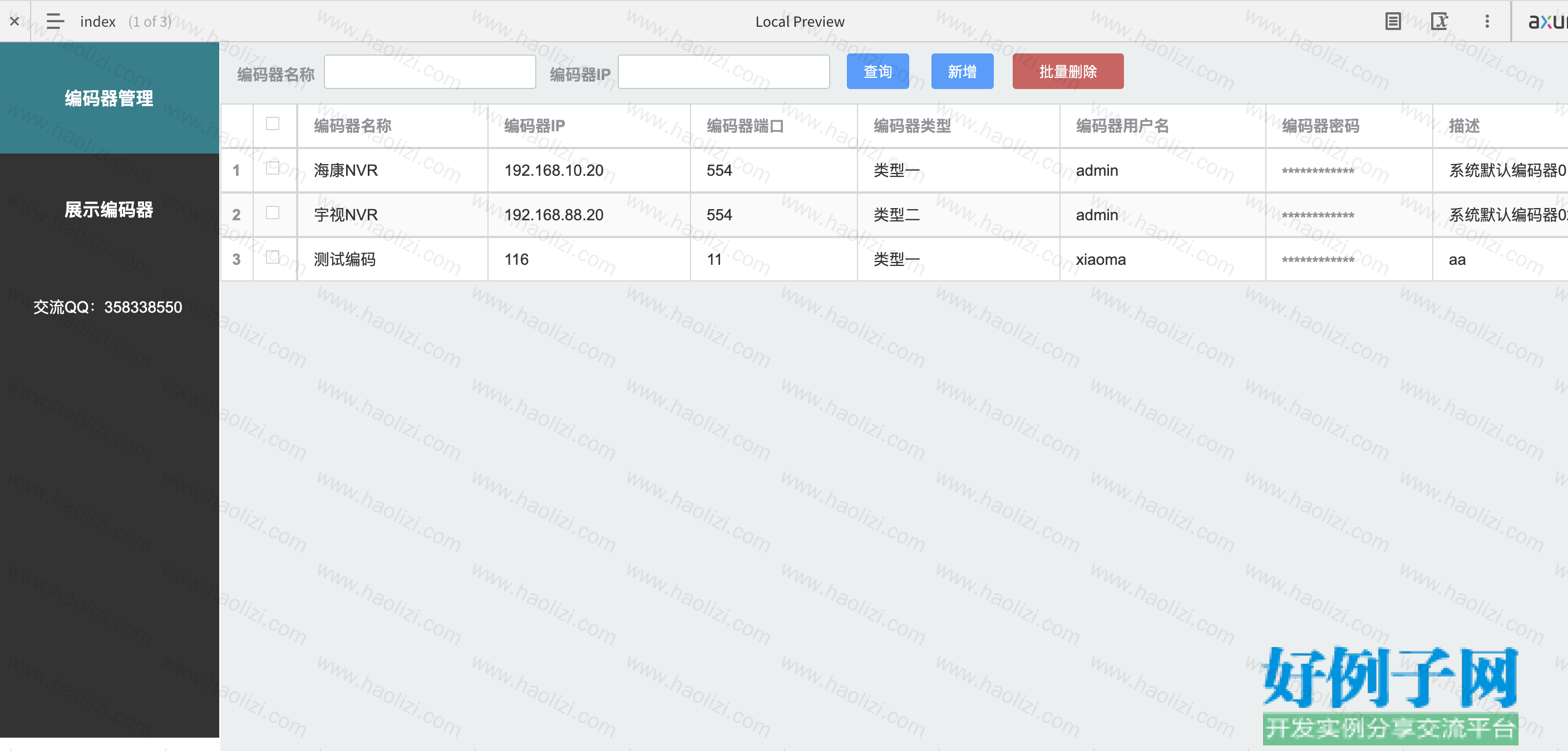The height and width of the screenshot is (751, 1568).
Task: Click the 新增 add button
Action: pyautogui.click(x=963, y=71)
